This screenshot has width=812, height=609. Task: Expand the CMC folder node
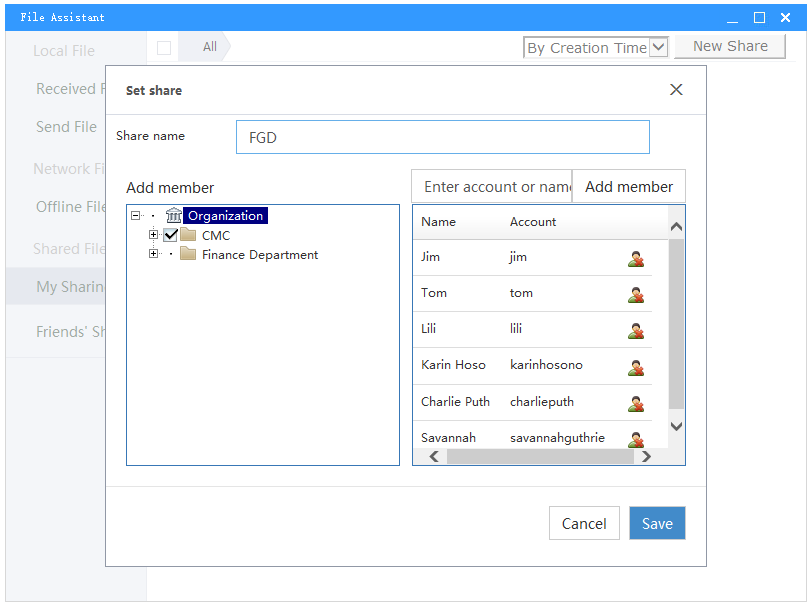pyautogui.click(x=154, y=235)
